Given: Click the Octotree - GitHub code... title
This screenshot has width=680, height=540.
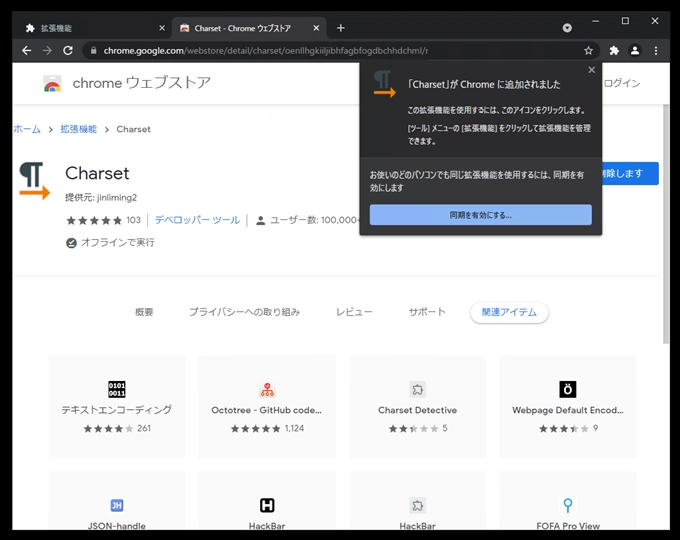Looking at the screenshot, I should 266,410.
